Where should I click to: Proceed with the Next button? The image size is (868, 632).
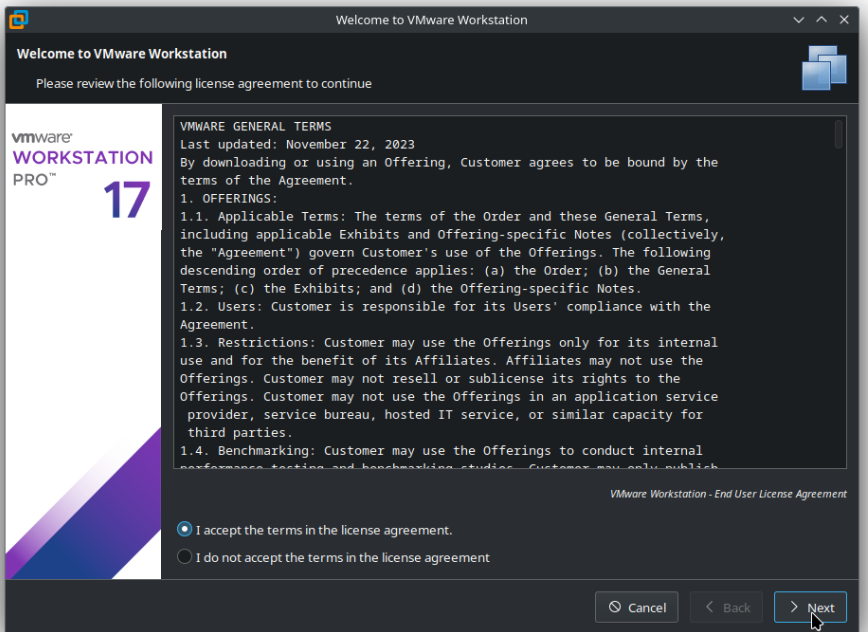pyautogui.click(x=810, y=607)
